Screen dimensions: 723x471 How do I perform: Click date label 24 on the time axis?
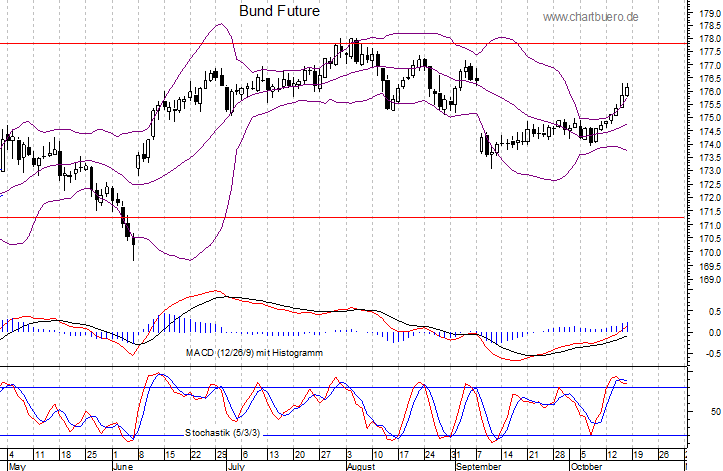pyautogui.click(x=430, y=455)
